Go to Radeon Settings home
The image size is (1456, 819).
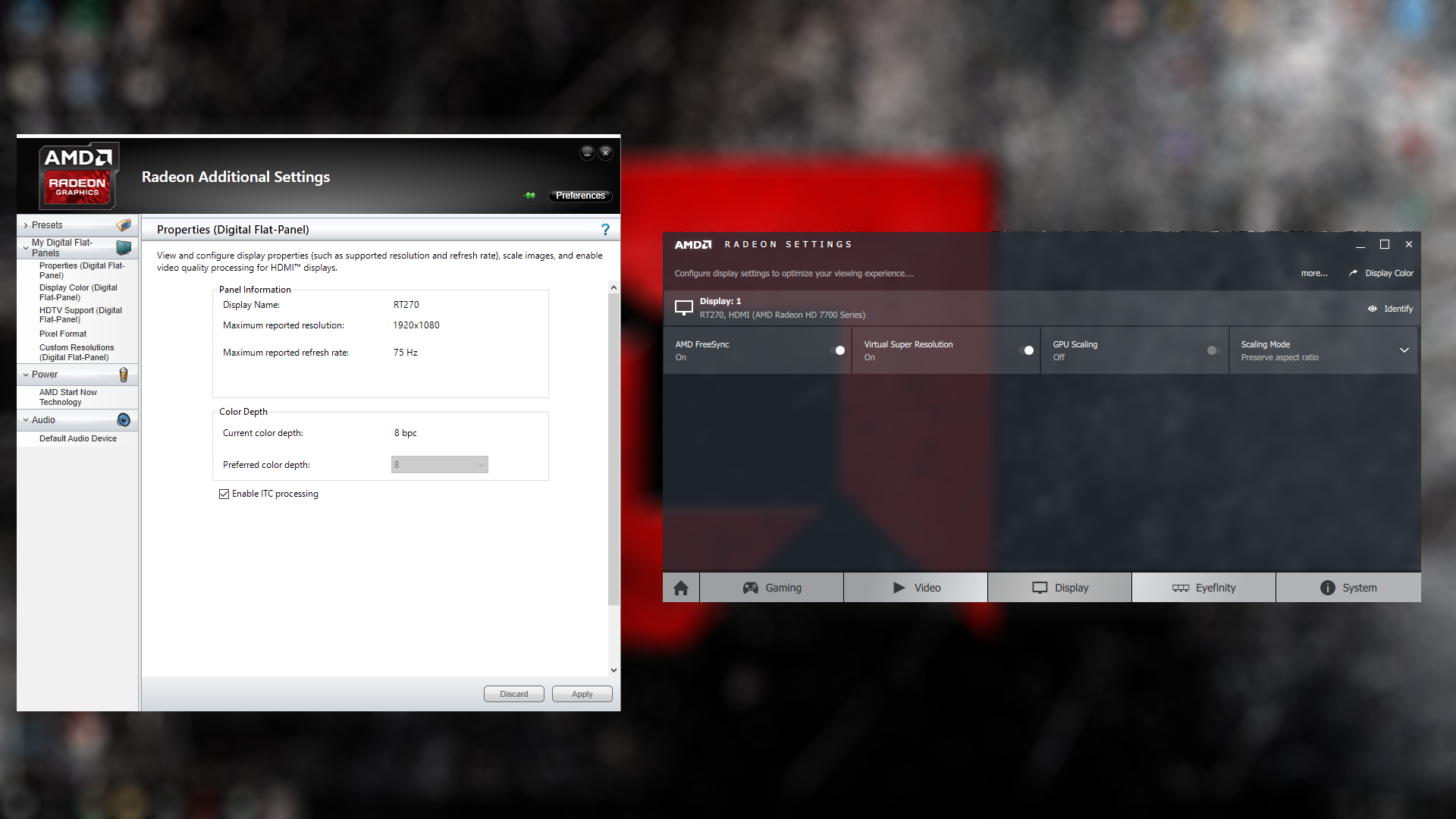click(x=681, y=588)
